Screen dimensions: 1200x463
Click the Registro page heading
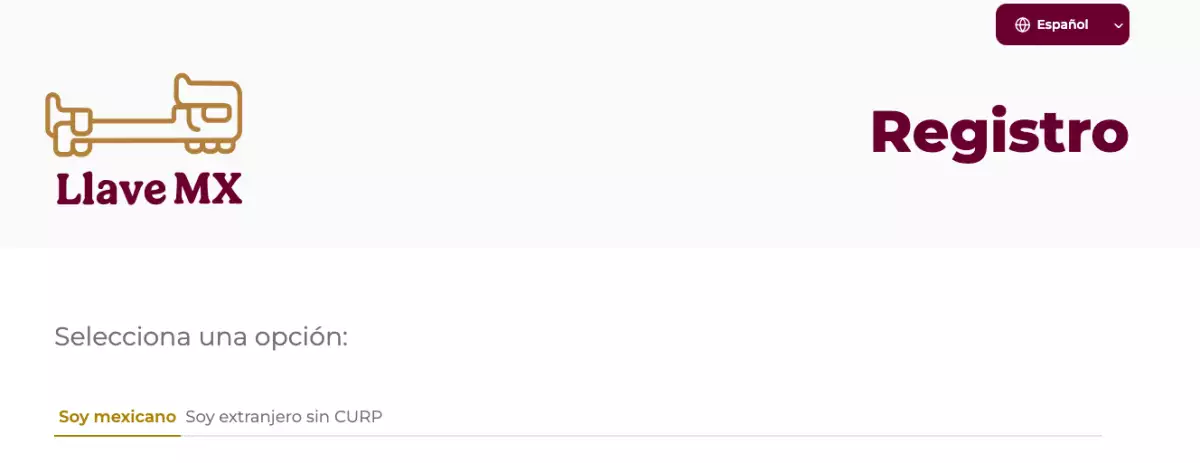click(x=999, y=133)
